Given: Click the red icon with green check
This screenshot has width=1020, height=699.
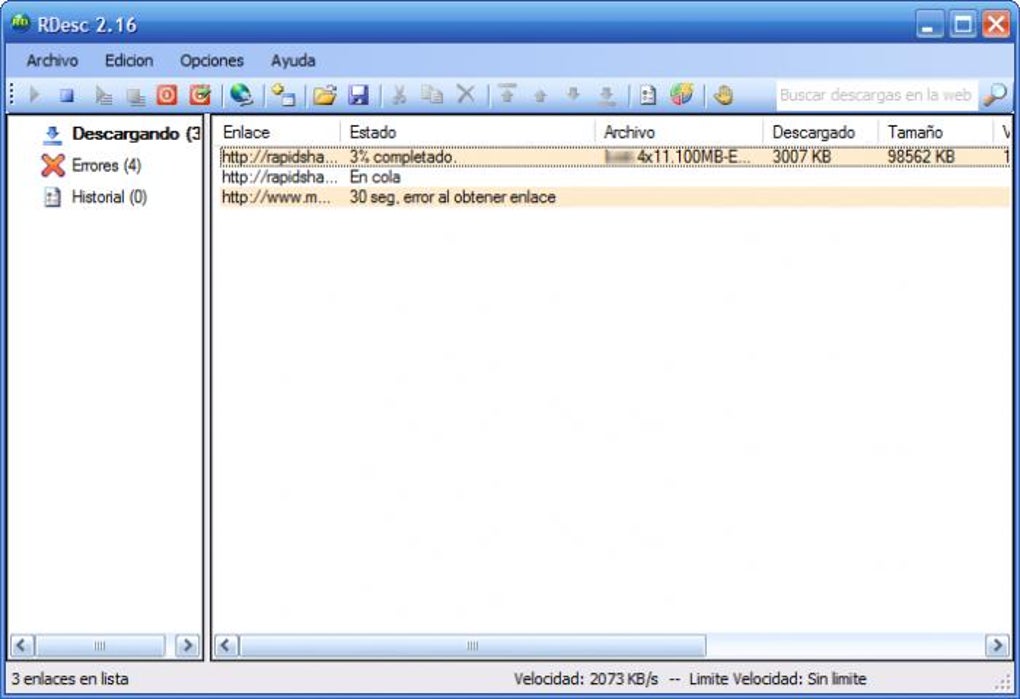Looking at the screenshot, I should point(200,95).
